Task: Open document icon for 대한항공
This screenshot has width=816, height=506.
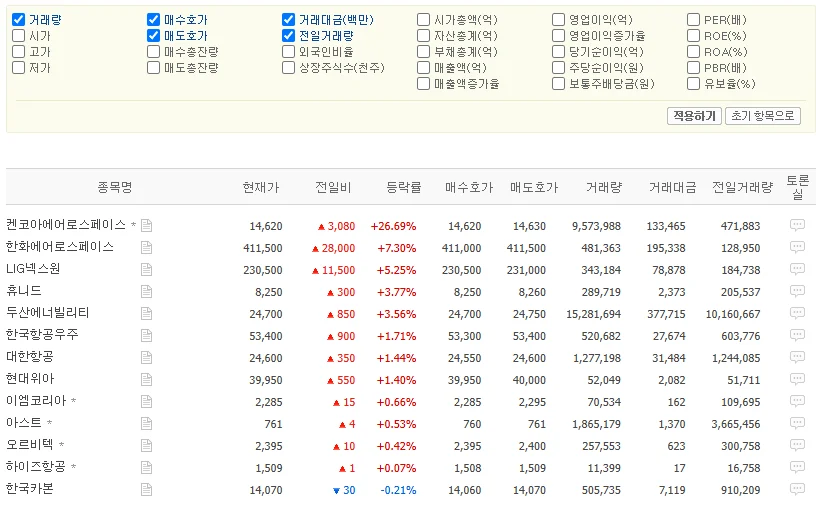Action: pyautogui.click(x=147, y=357)
